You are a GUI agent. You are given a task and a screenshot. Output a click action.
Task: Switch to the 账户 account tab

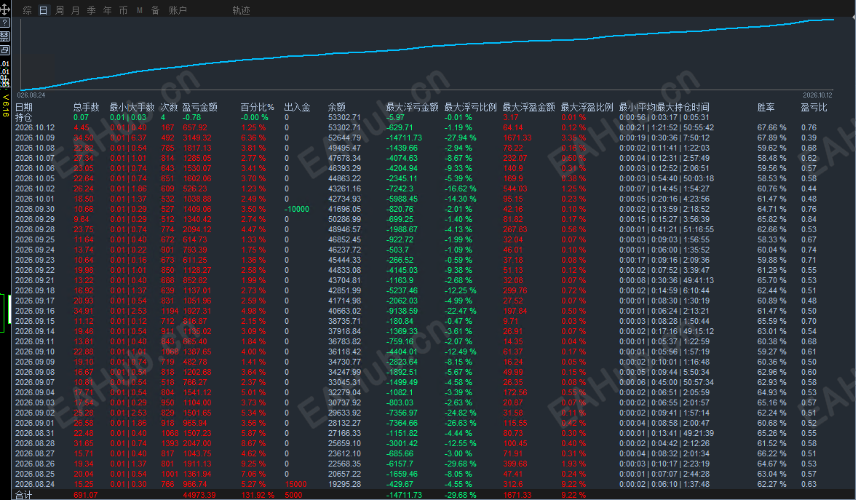pyautogui.click(x=177, y=10)
